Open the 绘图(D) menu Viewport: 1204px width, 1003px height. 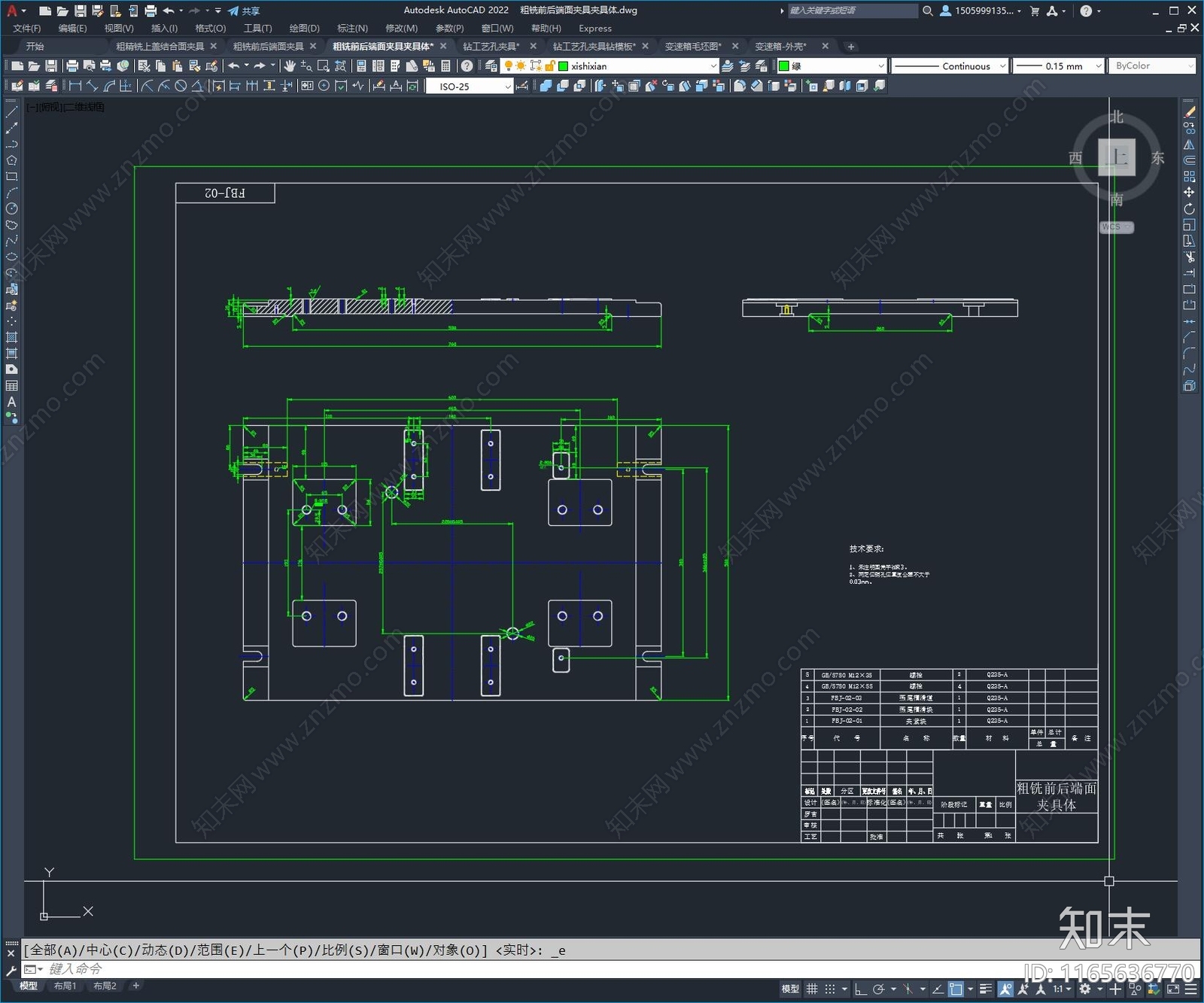click(304, 29)
